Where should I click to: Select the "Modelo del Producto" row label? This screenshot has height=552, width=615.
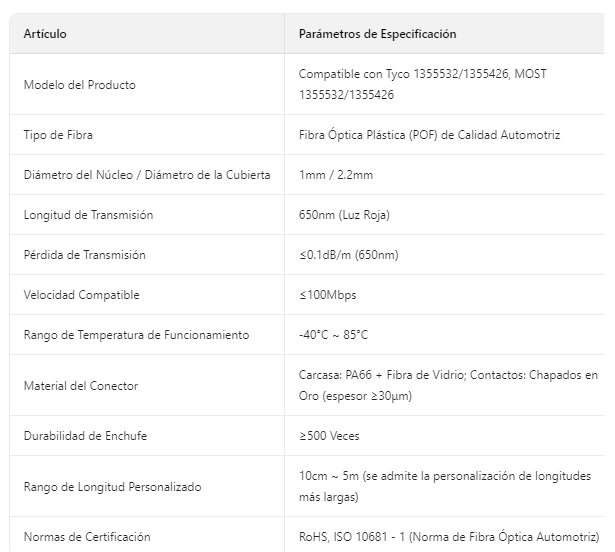80,85
